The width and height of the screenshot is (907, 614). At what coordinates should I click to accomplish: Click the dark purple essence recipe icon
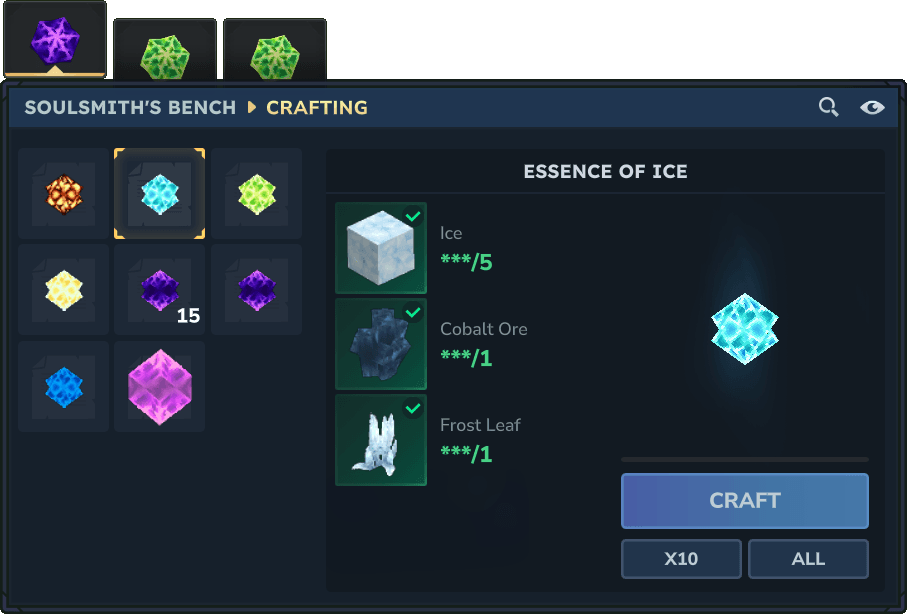256,289
